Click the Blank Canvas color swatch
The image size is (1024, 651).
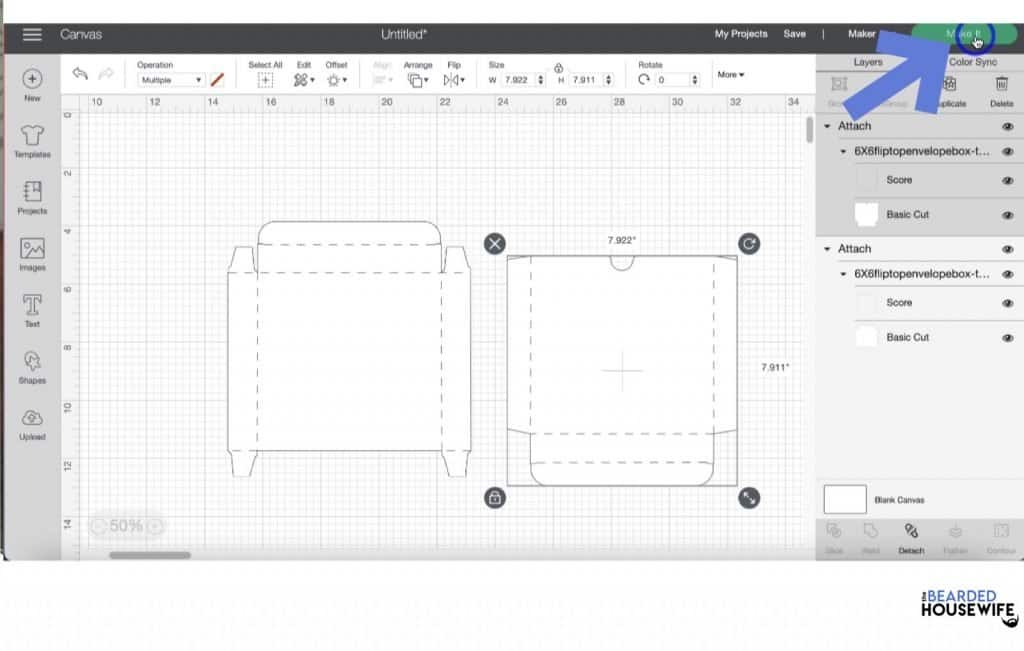(844, 499)
